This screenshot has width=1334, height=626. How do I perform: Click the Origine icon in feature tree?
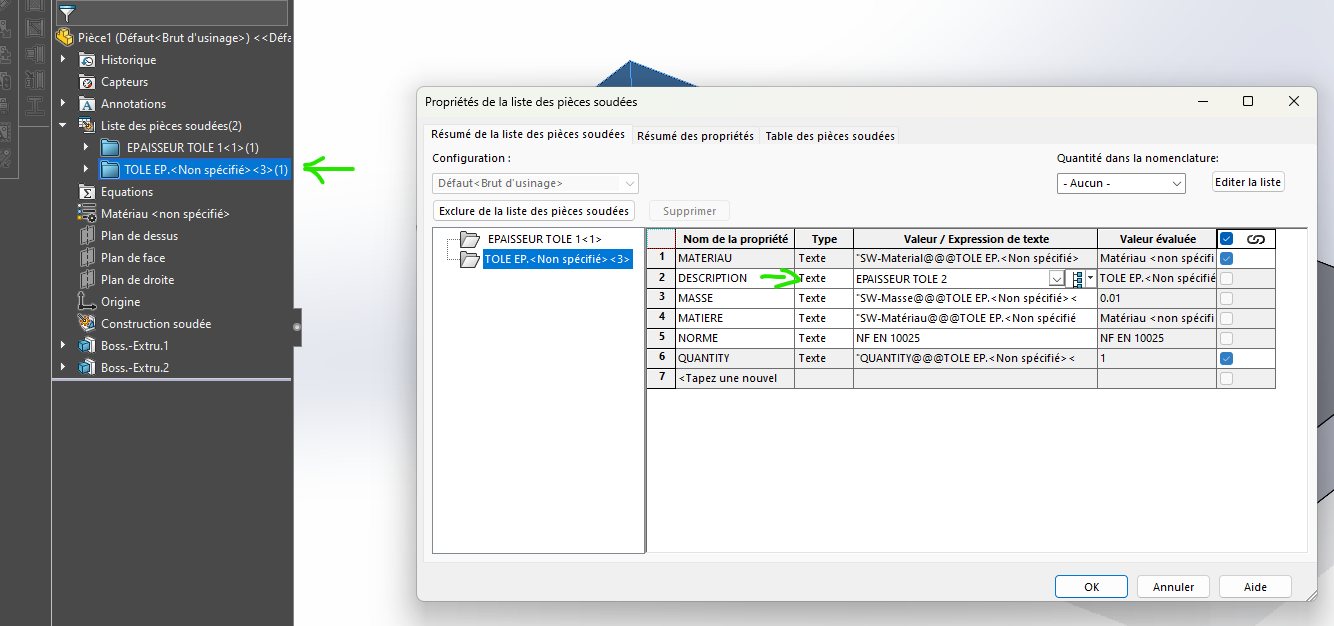coord(87,302)
